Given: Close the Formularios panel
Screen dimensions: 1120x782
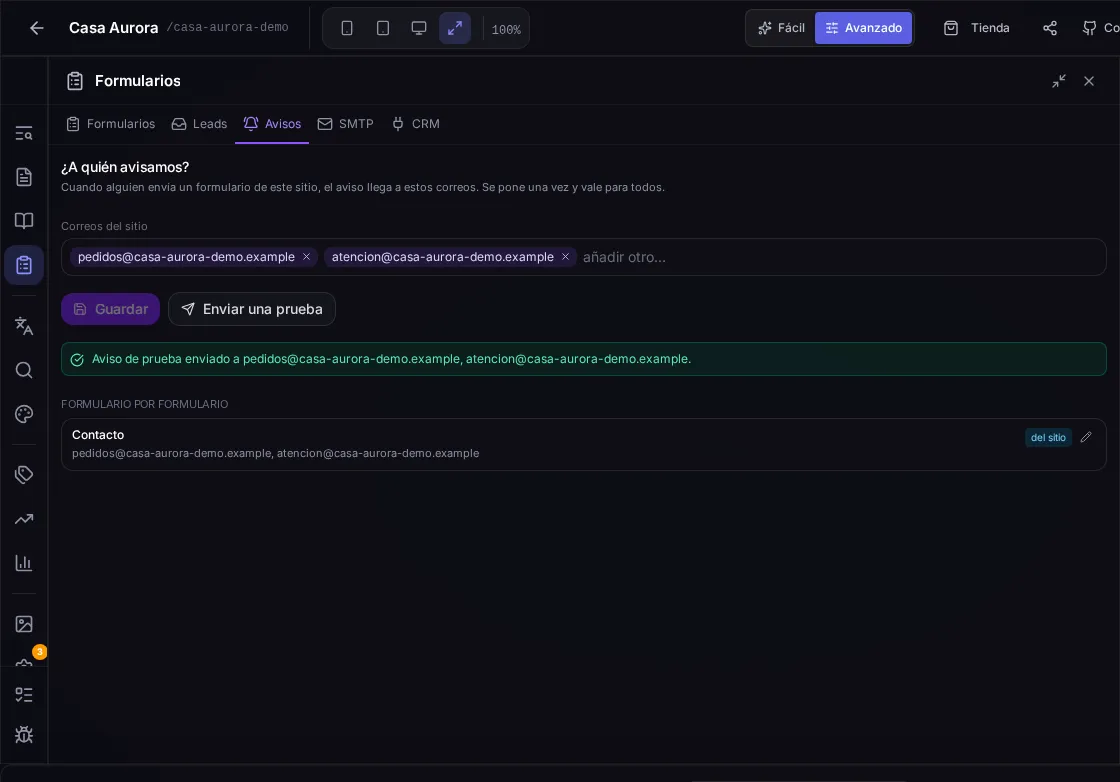Looking at the screenshot, I should 1089,81.
